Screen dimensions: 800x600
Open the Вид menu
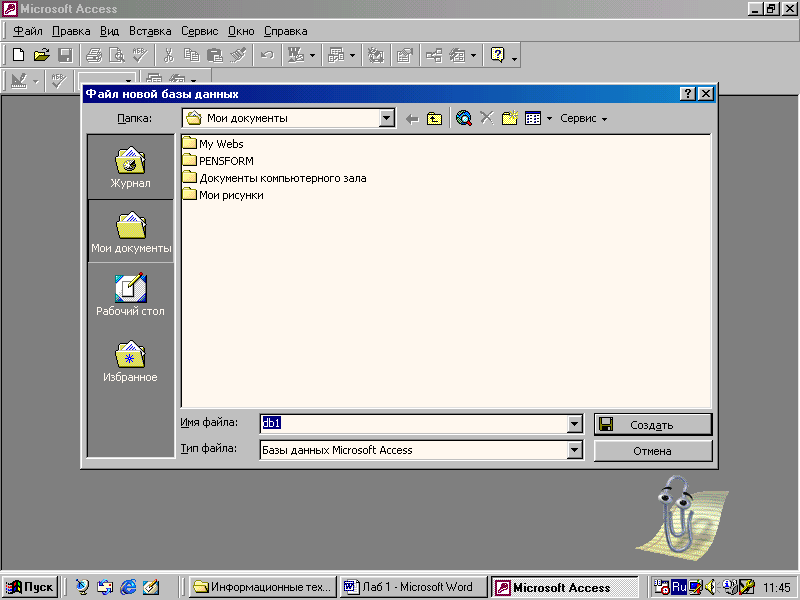(109, 31)
